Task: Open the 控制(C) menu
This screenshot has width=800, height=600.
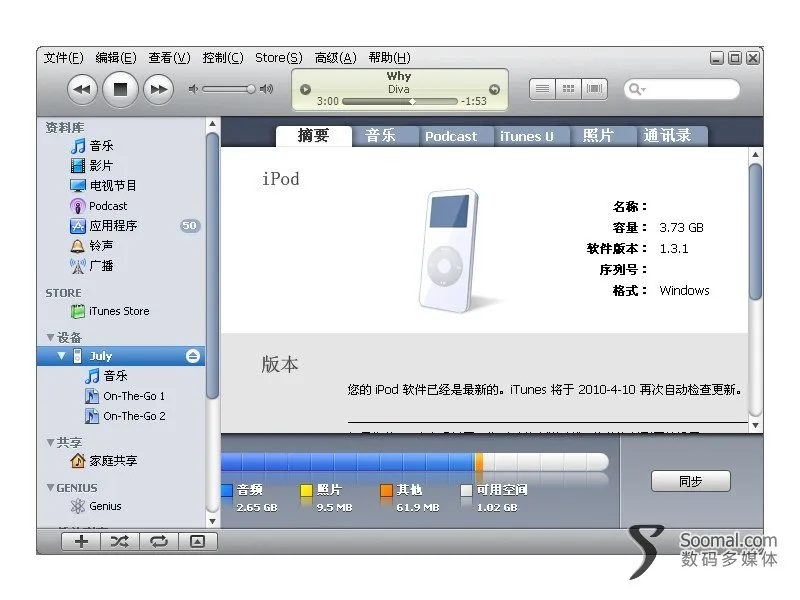Action: [223, 58]
